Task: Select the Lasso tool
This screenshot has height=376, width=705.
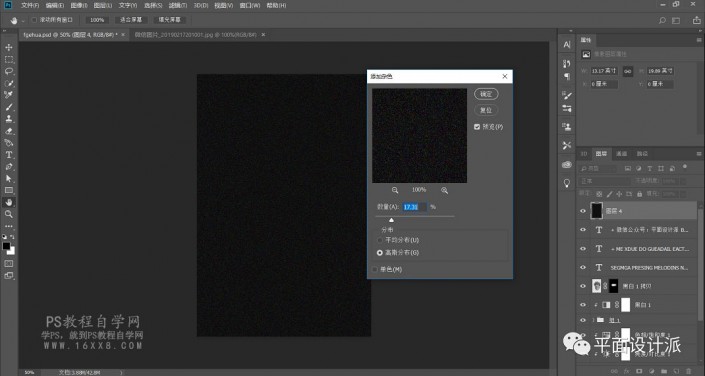Action: pos(9,71)
